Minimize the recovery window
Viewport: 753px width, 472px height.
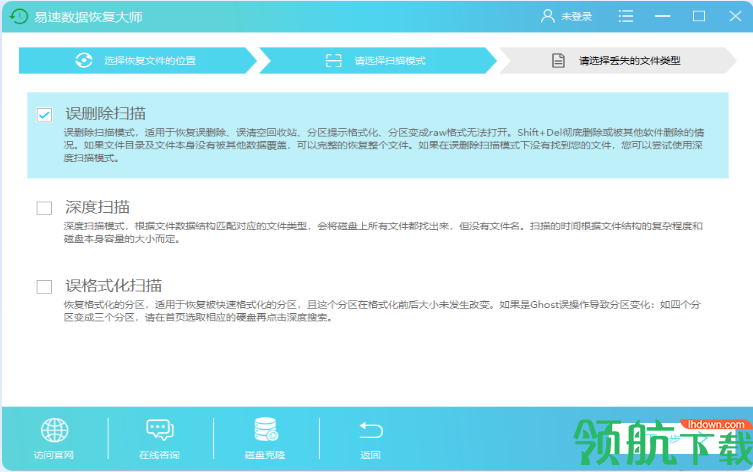coord(662,16)
